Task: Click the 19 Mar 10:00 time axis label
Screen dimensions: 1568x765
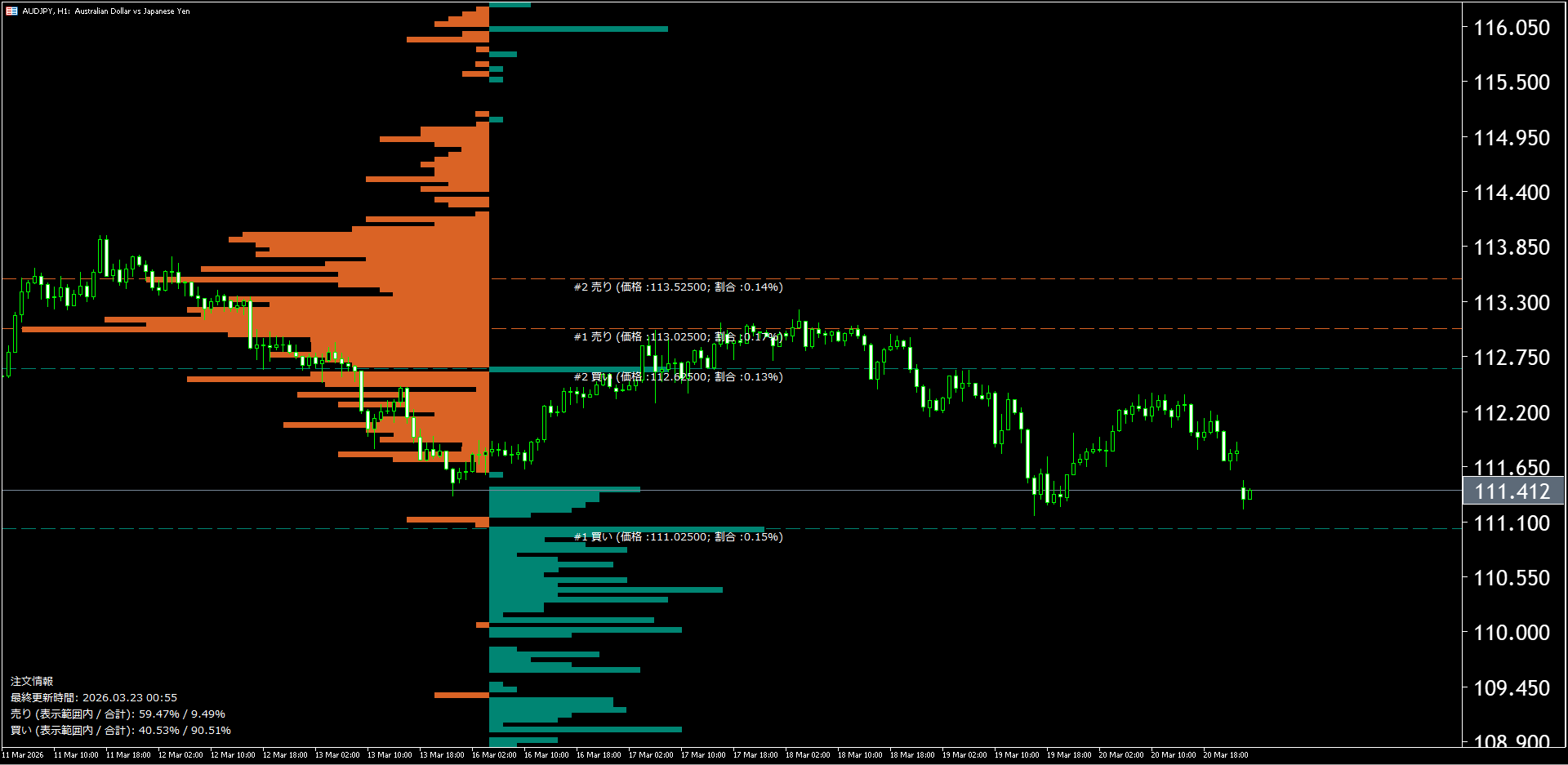Action: 1017,755
